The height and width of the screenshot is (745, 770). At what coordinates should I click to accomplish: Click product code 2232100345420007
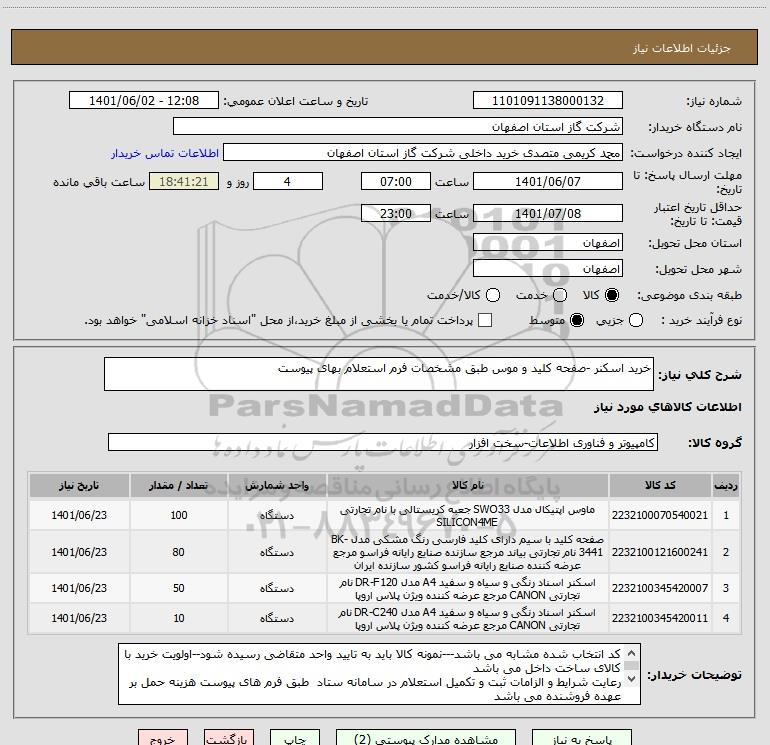(x=660, y=588)
